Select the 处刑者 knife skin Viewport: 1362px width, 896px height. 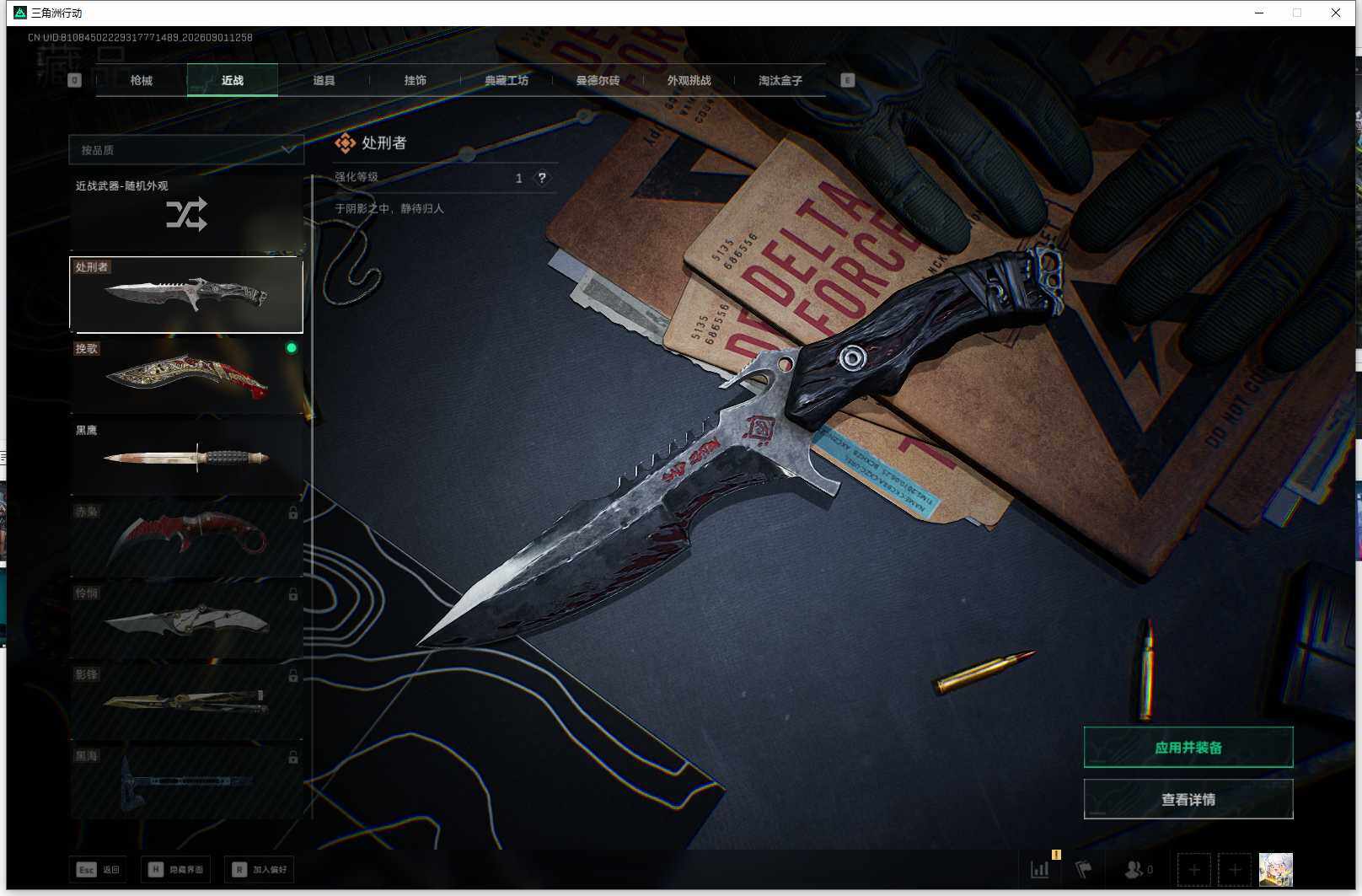pos(186,295)
